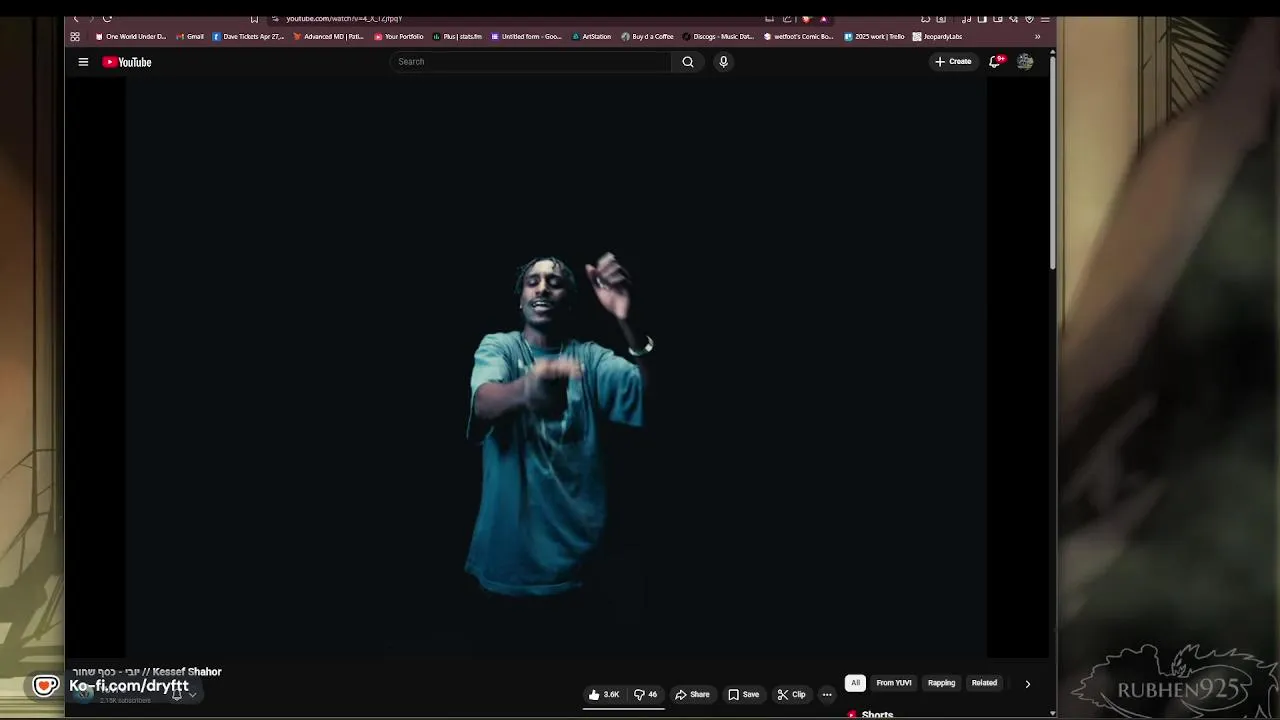Share the video
Viewport: 1280px width, 720px height.
point(692,694)
